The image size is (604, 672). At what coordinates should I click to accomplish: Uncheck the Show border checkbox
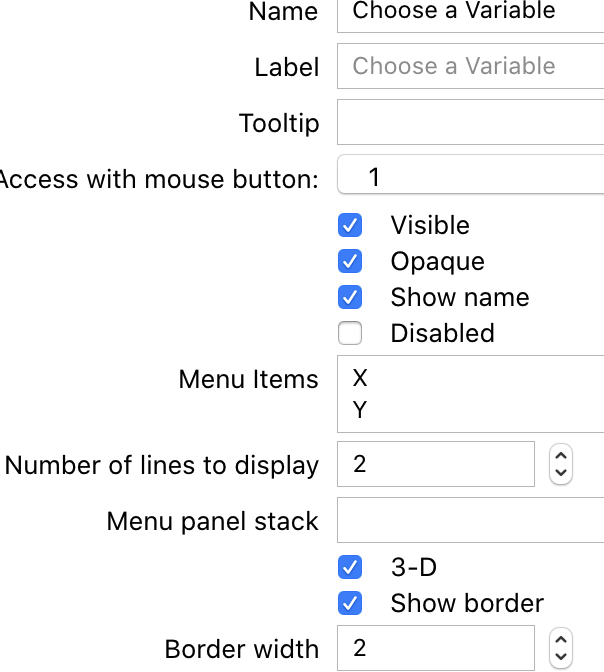350,603
